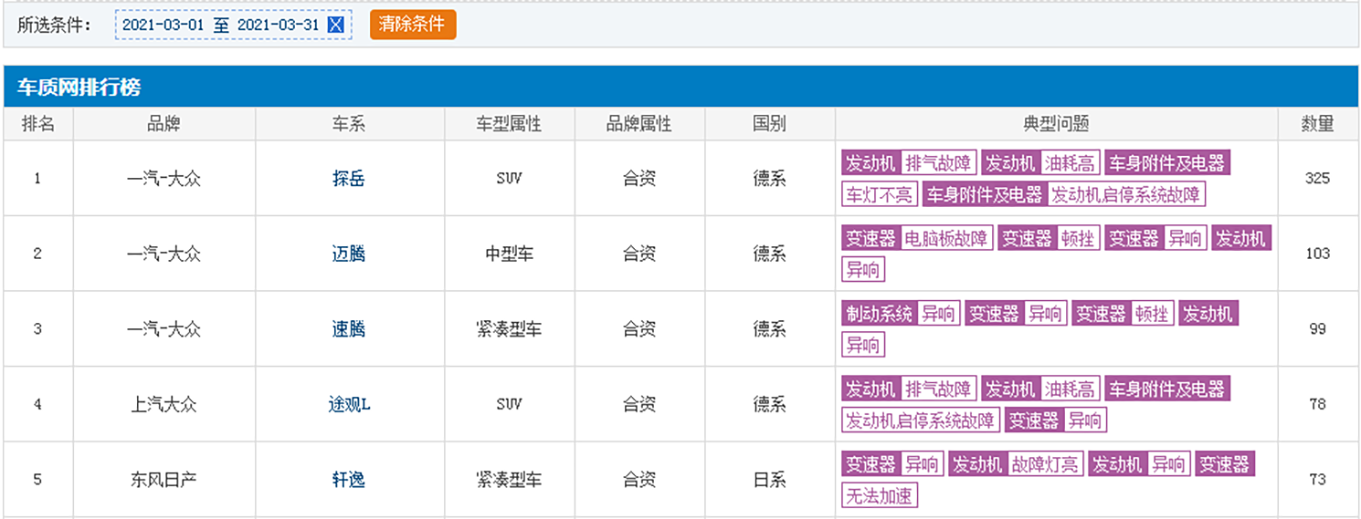Select the quantity value 99
This screenshot has width=1361, height=519.
(1317, 329)
